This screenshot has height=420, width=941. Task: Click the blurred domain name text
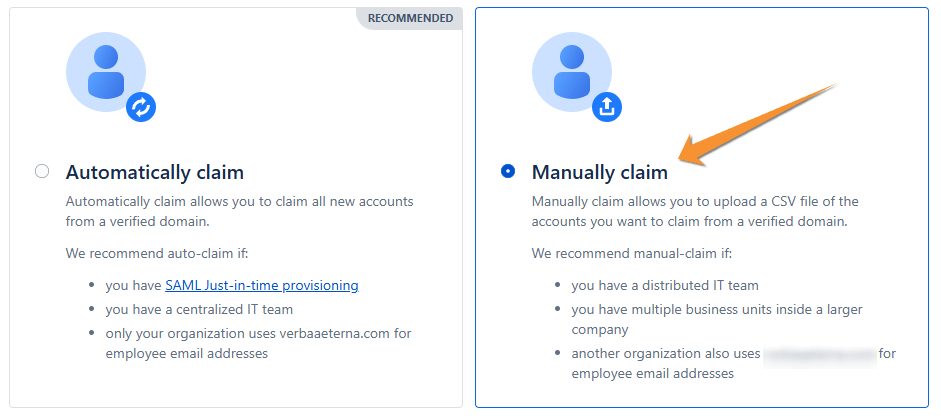819,353
